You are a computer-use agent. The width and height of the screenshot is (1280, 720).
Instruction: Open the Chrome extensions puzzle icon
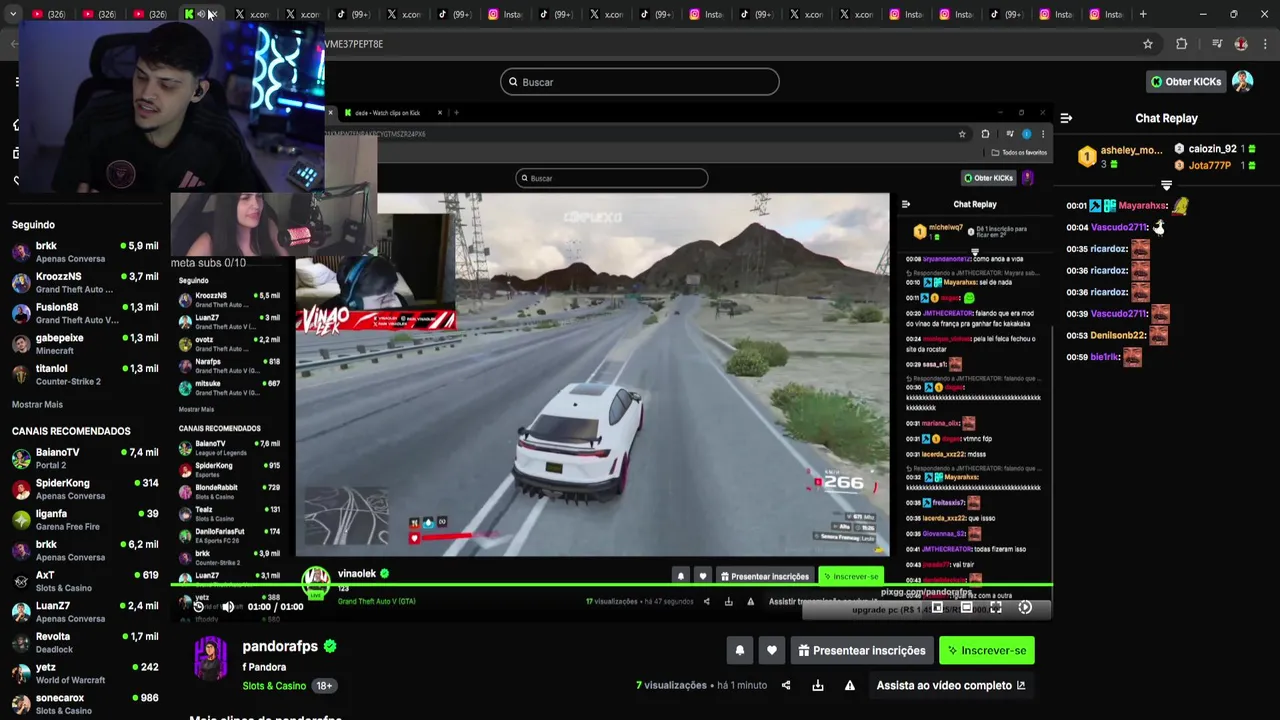[1182, 44]
